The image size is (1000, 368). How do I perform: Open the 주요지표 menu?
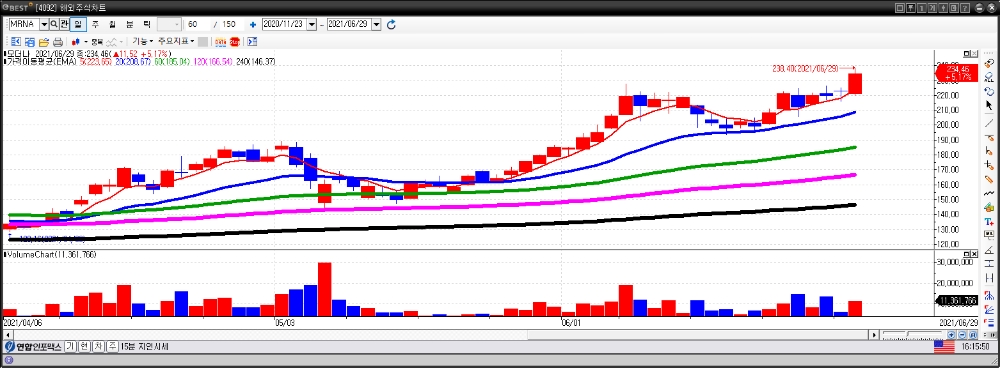tap(176, 41)
